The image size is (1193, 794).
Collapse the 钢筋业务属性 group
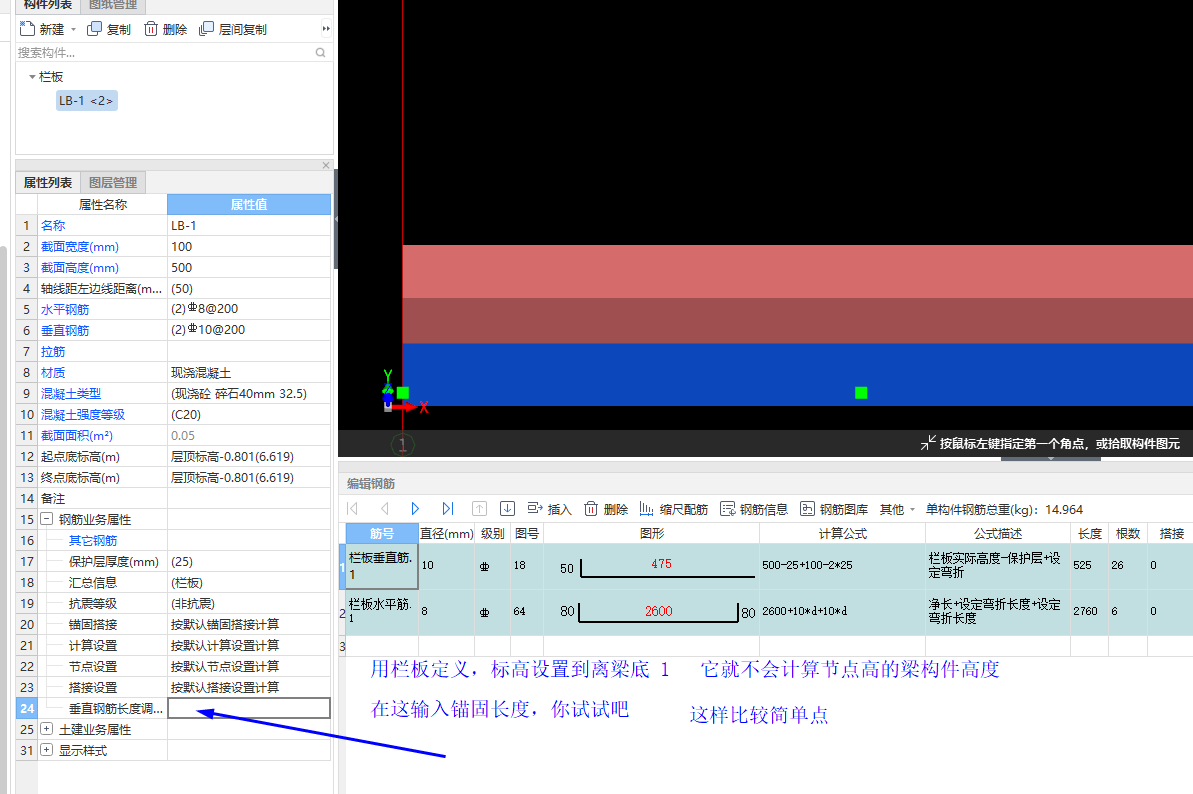46,519
